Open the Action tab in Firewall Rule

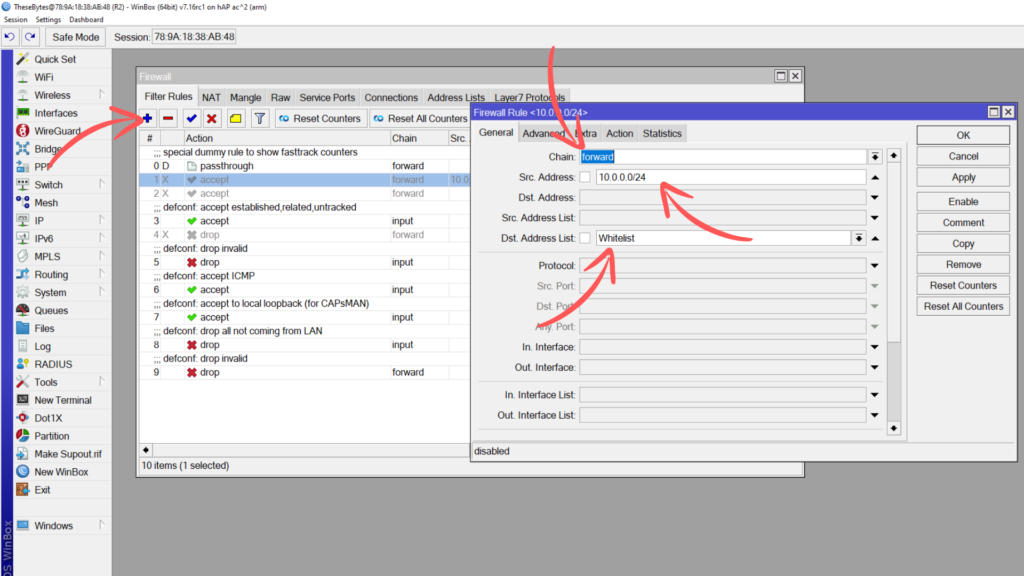point(619,133)
